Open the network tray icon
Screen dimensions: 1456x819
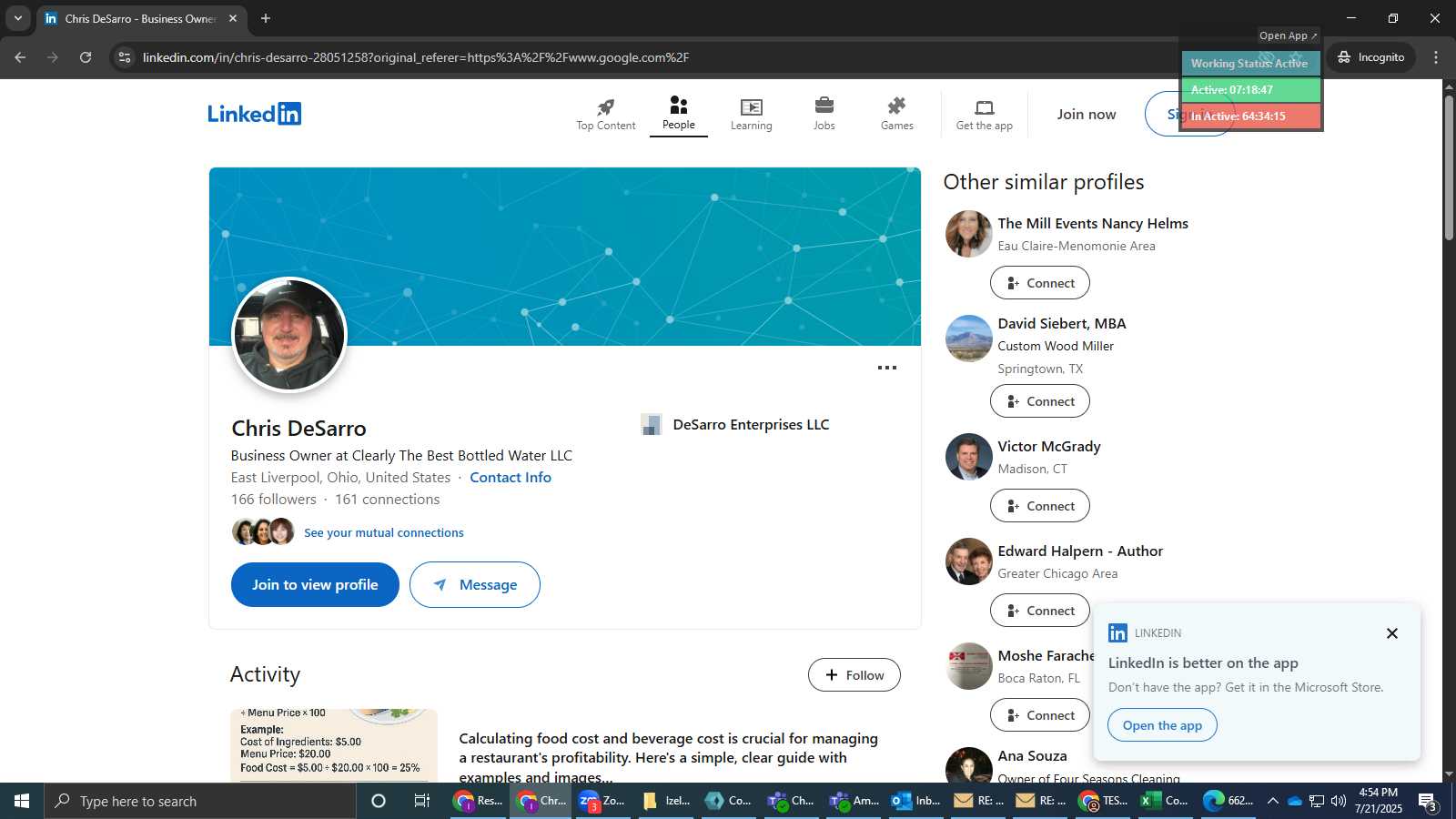point(1317,801)
